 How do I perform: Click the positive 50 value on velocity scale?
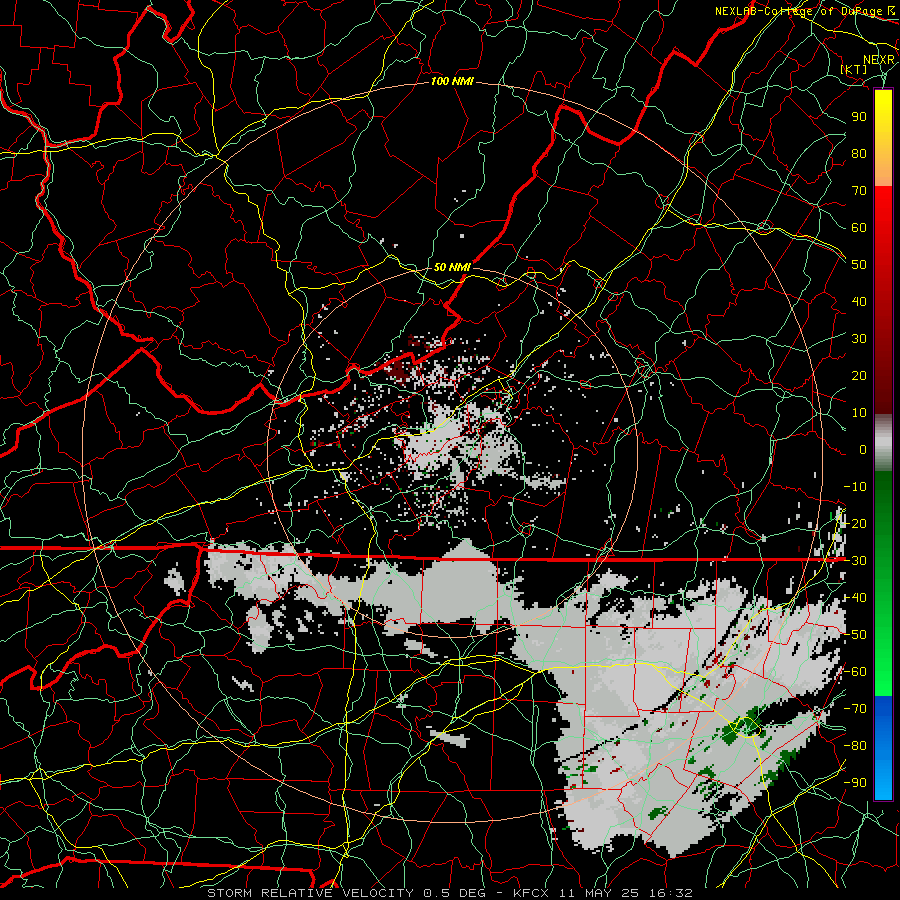pos(859,265)
